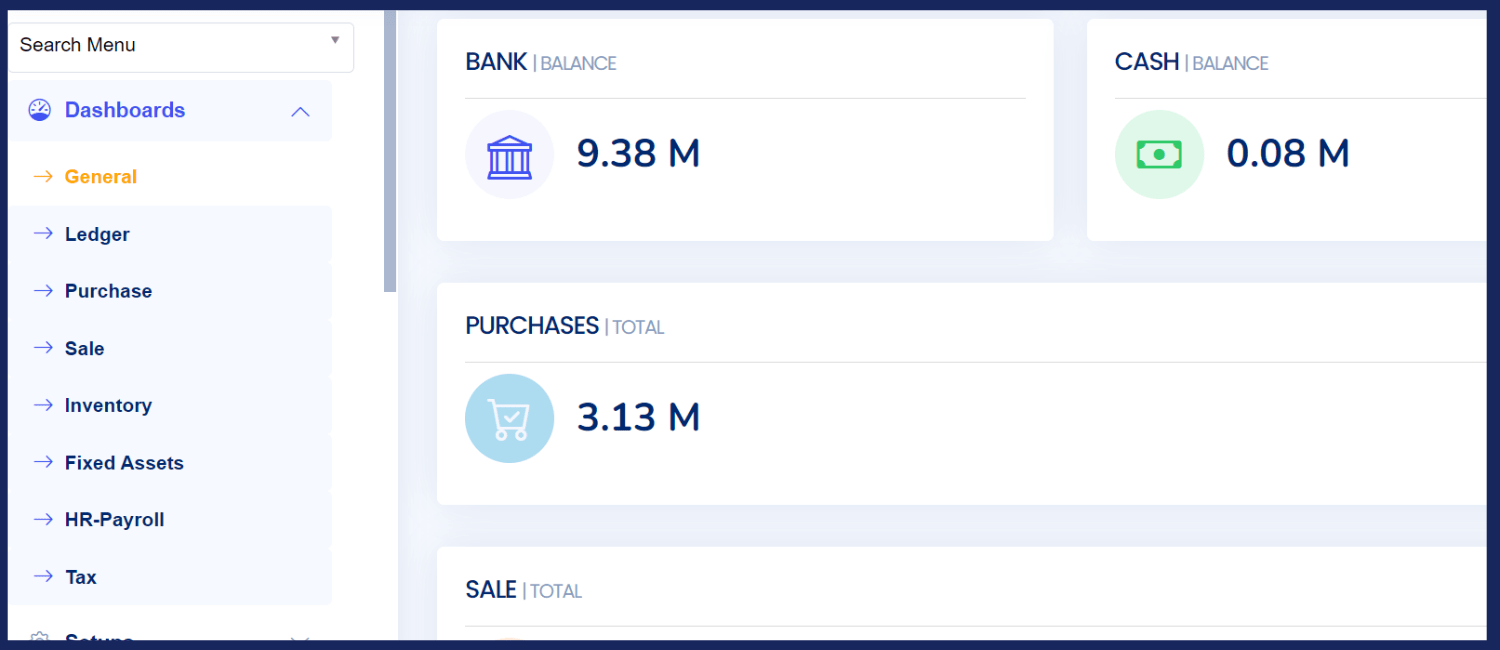
Task: Open the General dashboard
Action: pyautogui.click(x=101, y=177)
